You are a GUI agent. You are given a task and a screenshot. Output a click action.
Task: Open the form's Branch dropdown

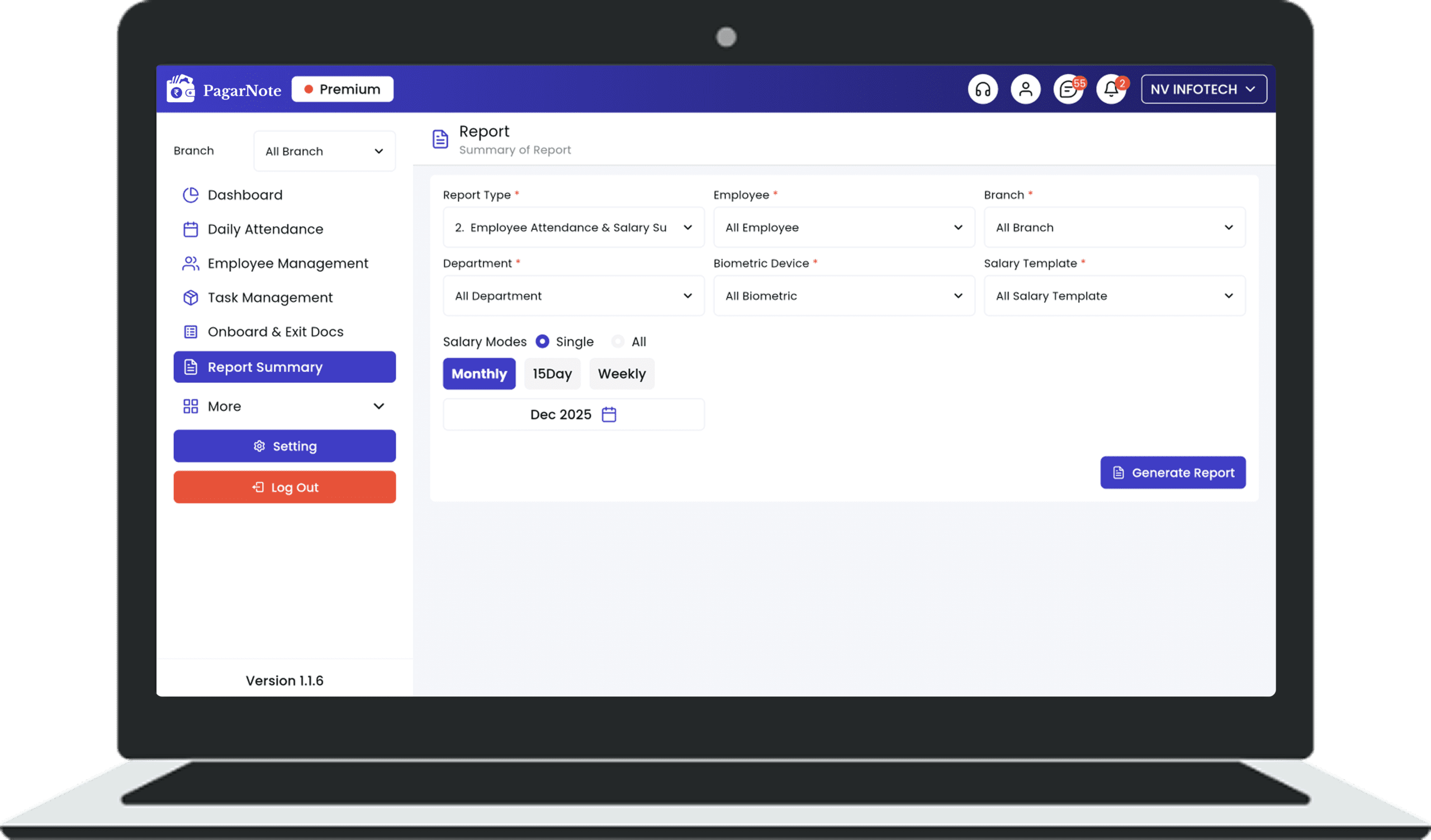coord(1114,227)
